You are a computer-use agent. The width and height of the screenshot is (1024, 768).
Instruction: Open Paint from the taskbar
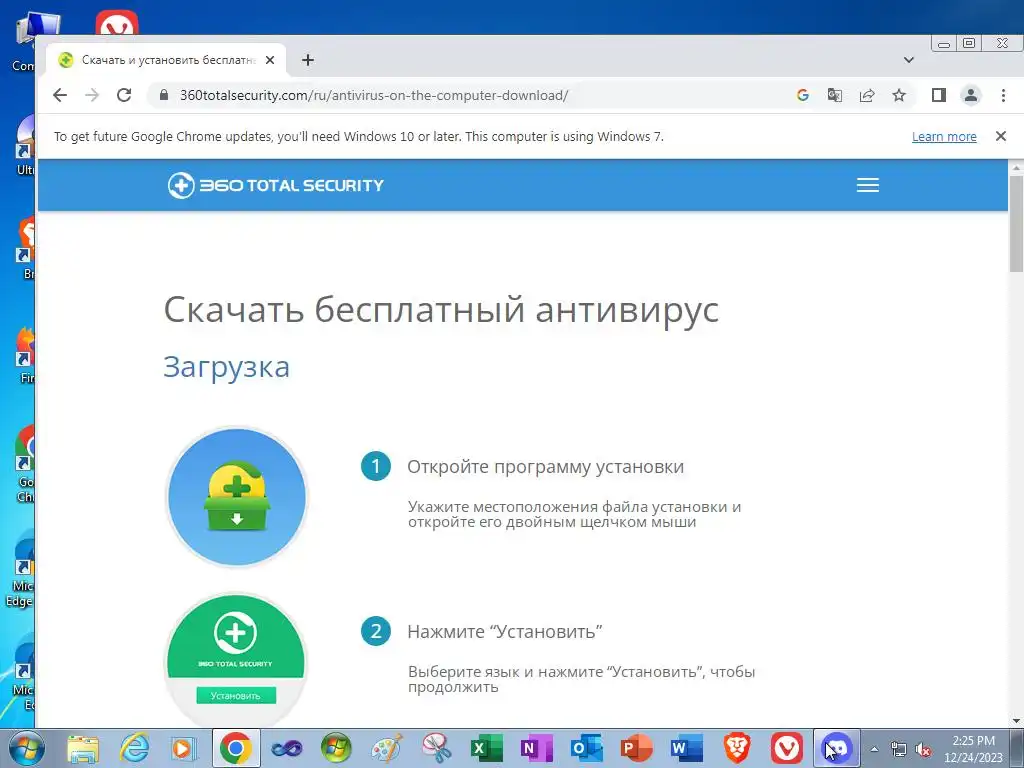tap(387, 748)
